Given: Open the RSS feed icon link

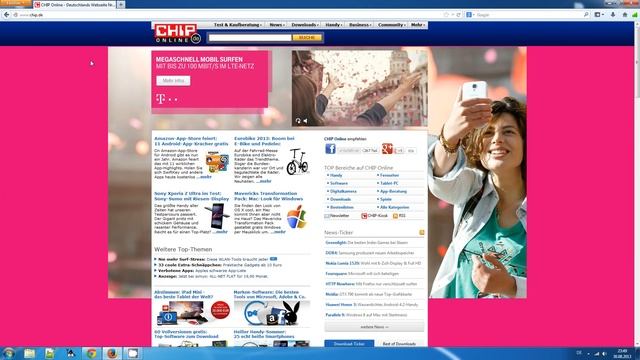Looking at the screenshot, I should click(x=399, y=216).
